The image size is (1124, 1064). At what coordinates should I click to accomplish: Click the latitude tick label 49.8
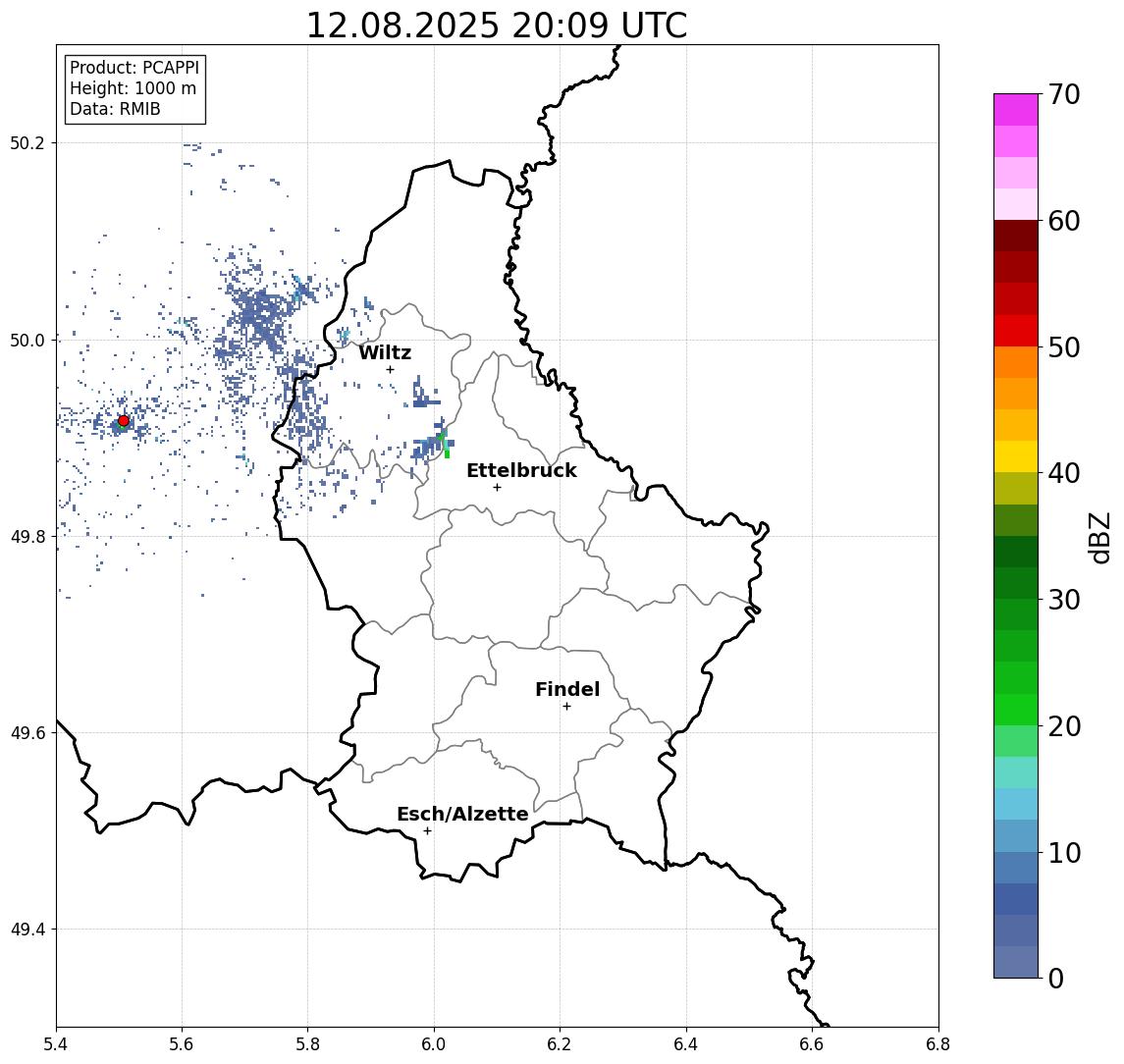27,536
